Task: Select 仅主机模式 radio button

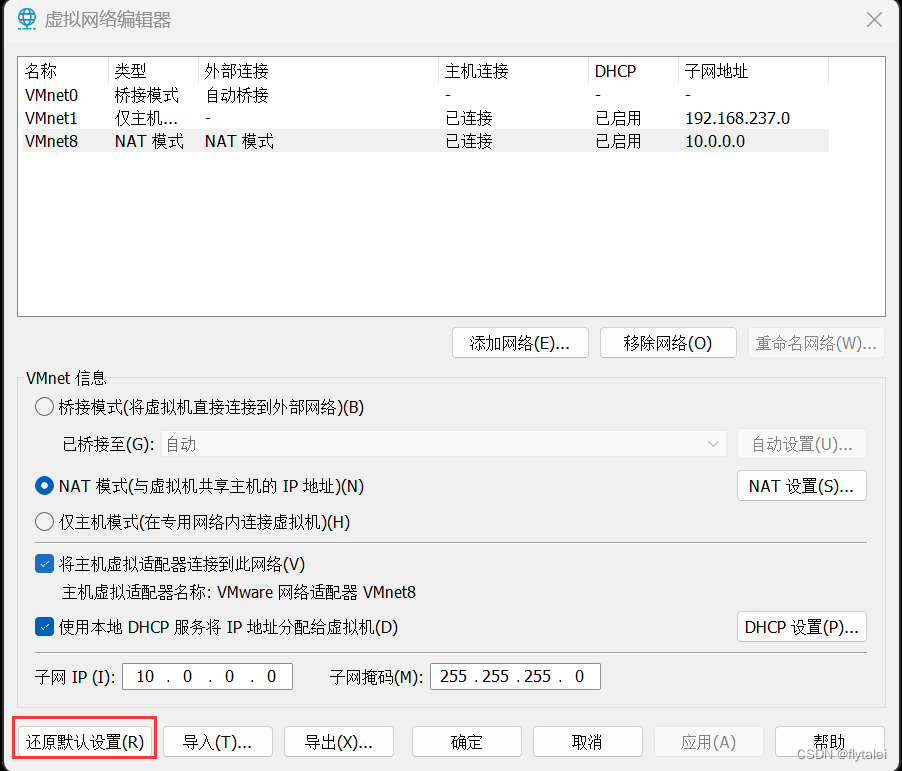Action: click(x=44, y=522)
